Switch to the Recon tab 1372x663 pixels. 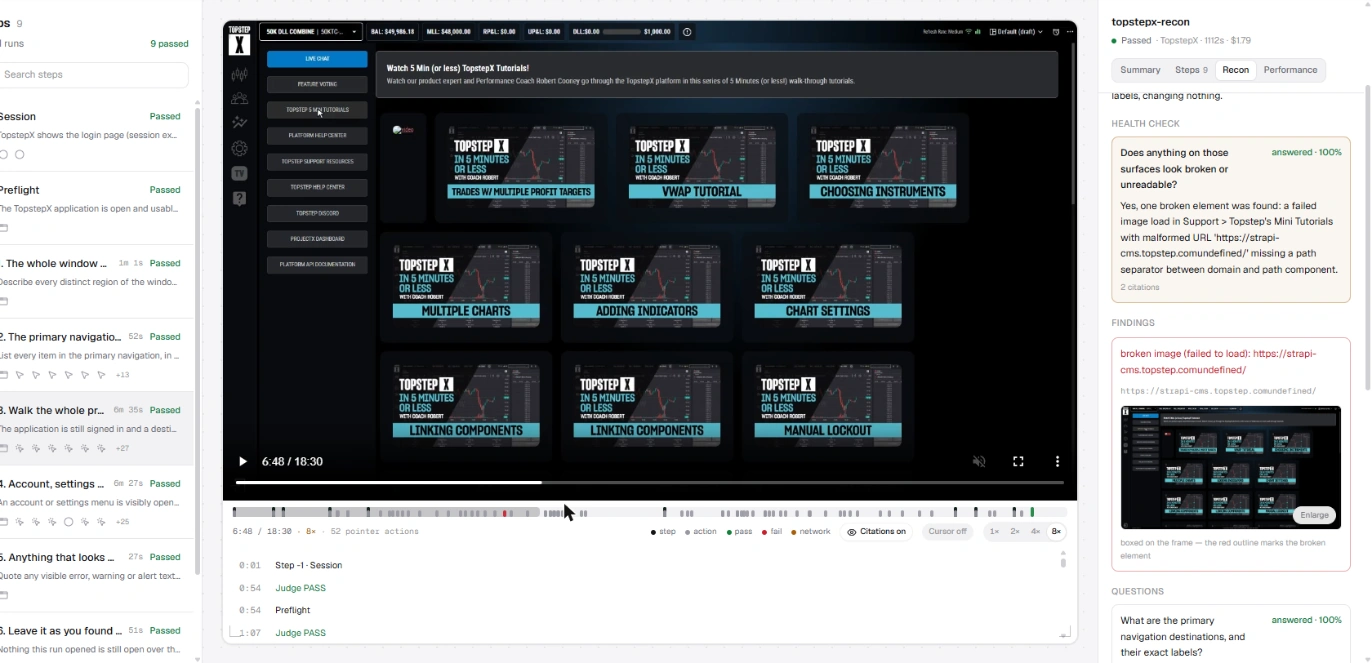tap(1235, 70)
